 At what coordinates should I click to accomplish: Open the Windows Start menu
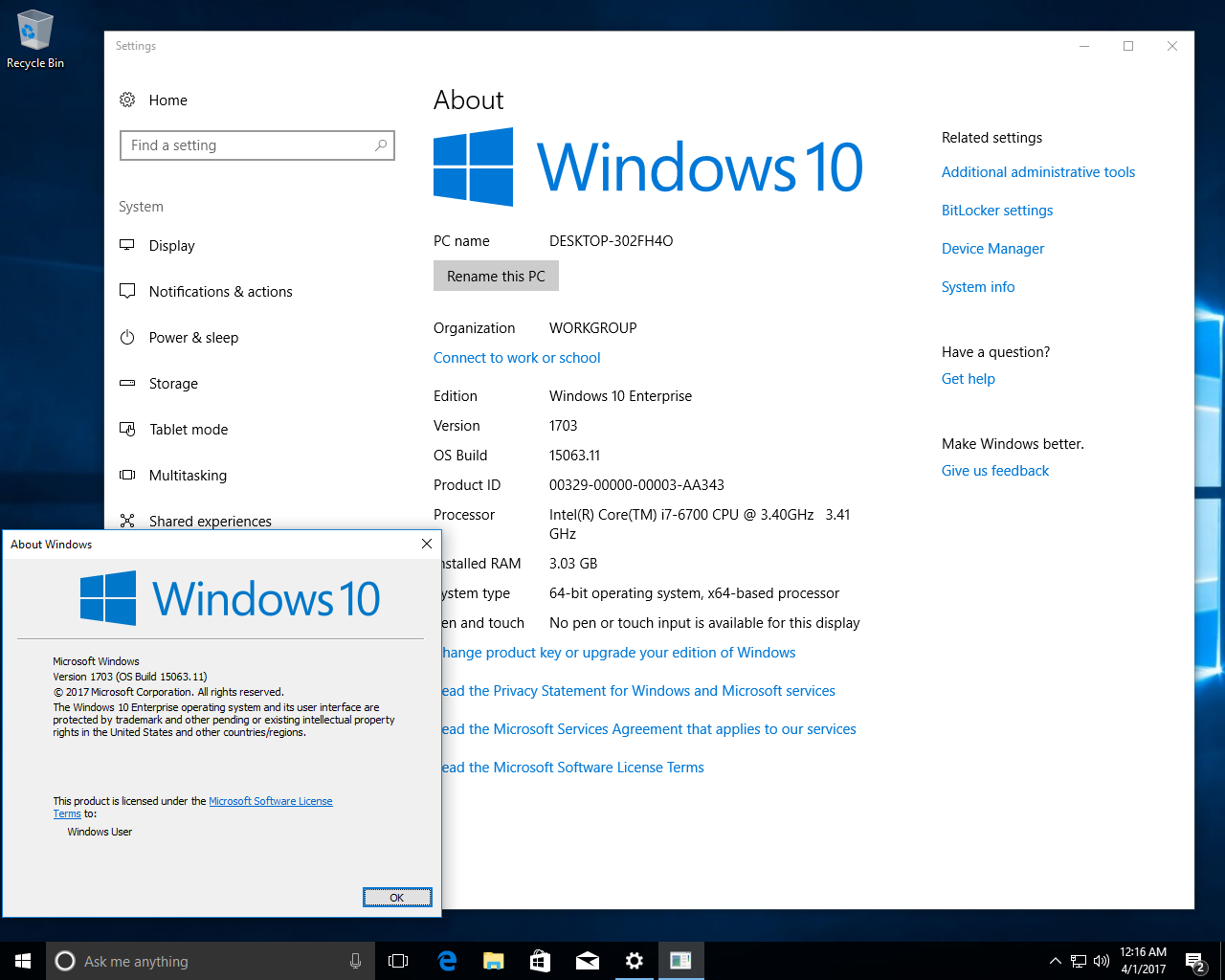[23, 961]
